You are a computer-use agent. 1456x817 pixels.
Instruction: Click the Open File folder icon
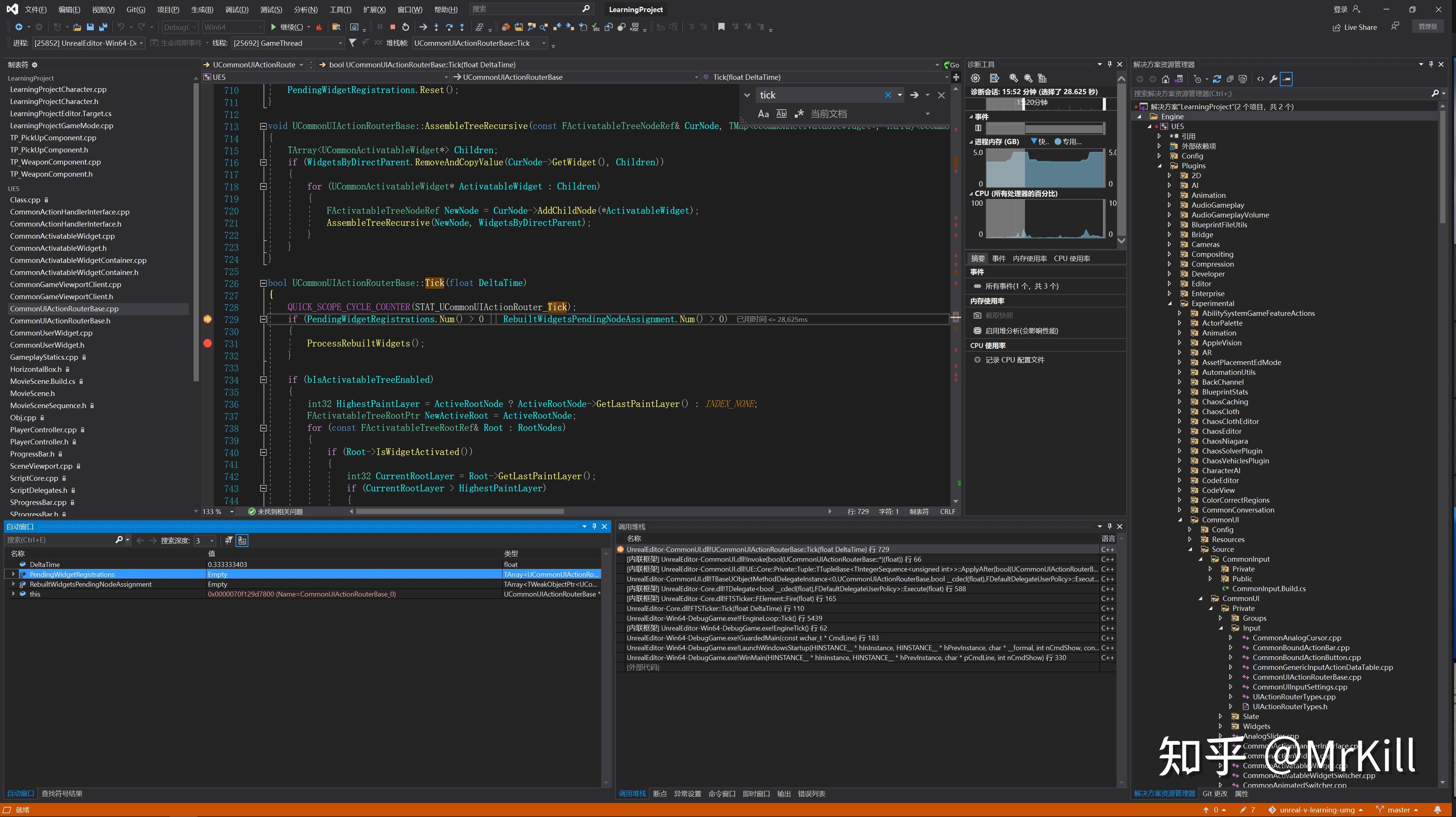click(77, 27)
